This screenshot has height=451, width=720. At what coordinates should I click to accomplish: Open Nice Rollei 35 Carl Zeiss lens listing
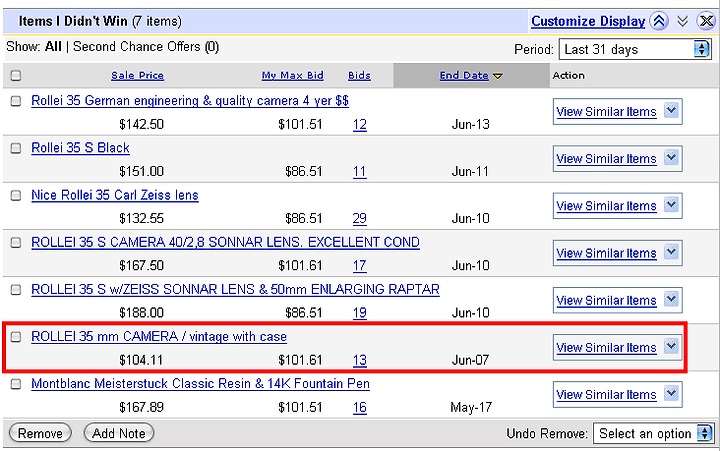pyautogui.click(x=115, y=195)
